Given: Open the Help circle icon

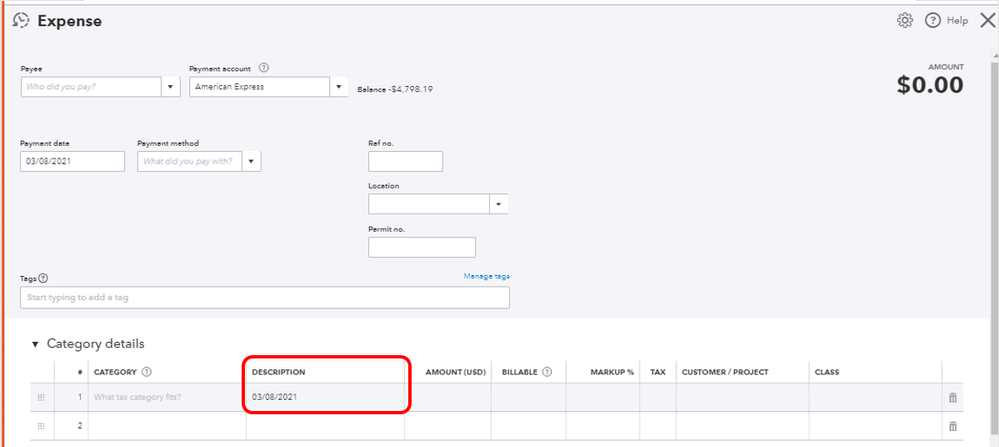Looking at the screenshot, I should point(932,21).
